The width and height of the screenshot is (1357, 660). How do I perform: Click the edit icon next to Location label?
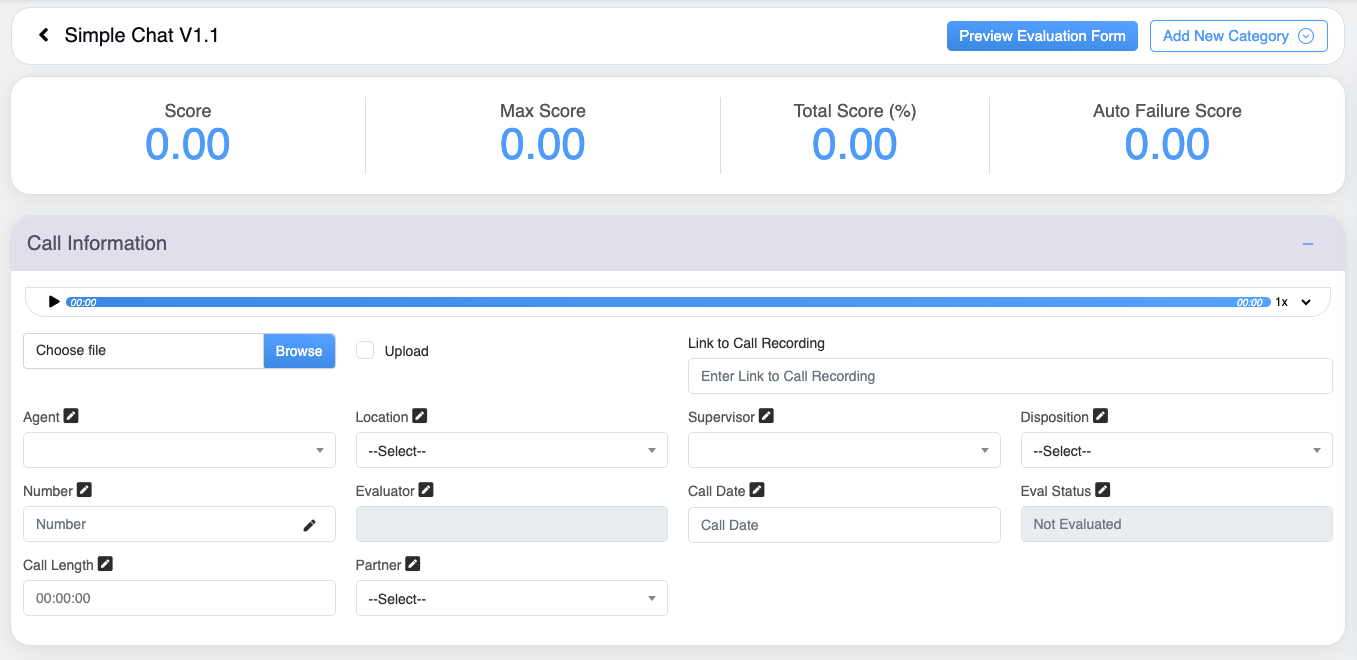click(420, 416)
